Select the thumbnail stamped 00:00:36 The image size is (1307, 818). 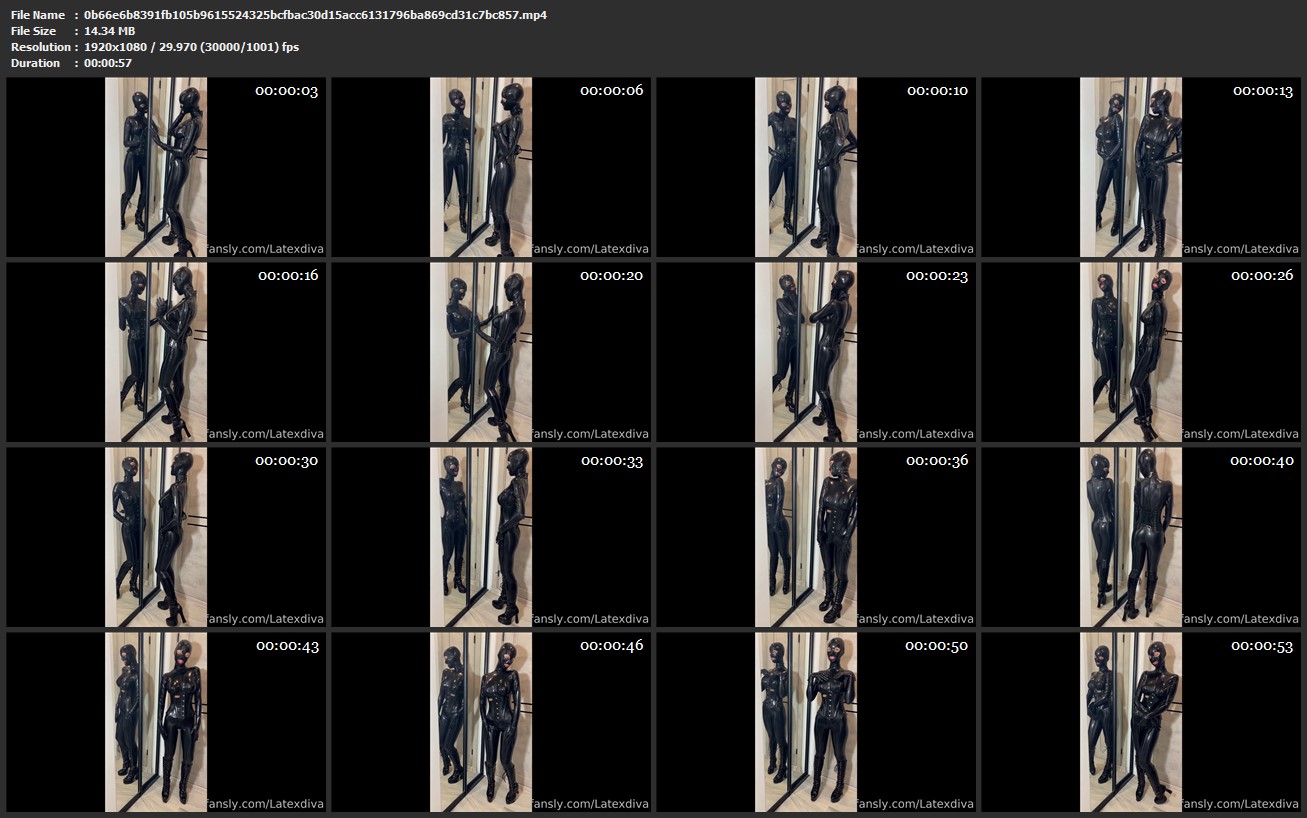816,537
